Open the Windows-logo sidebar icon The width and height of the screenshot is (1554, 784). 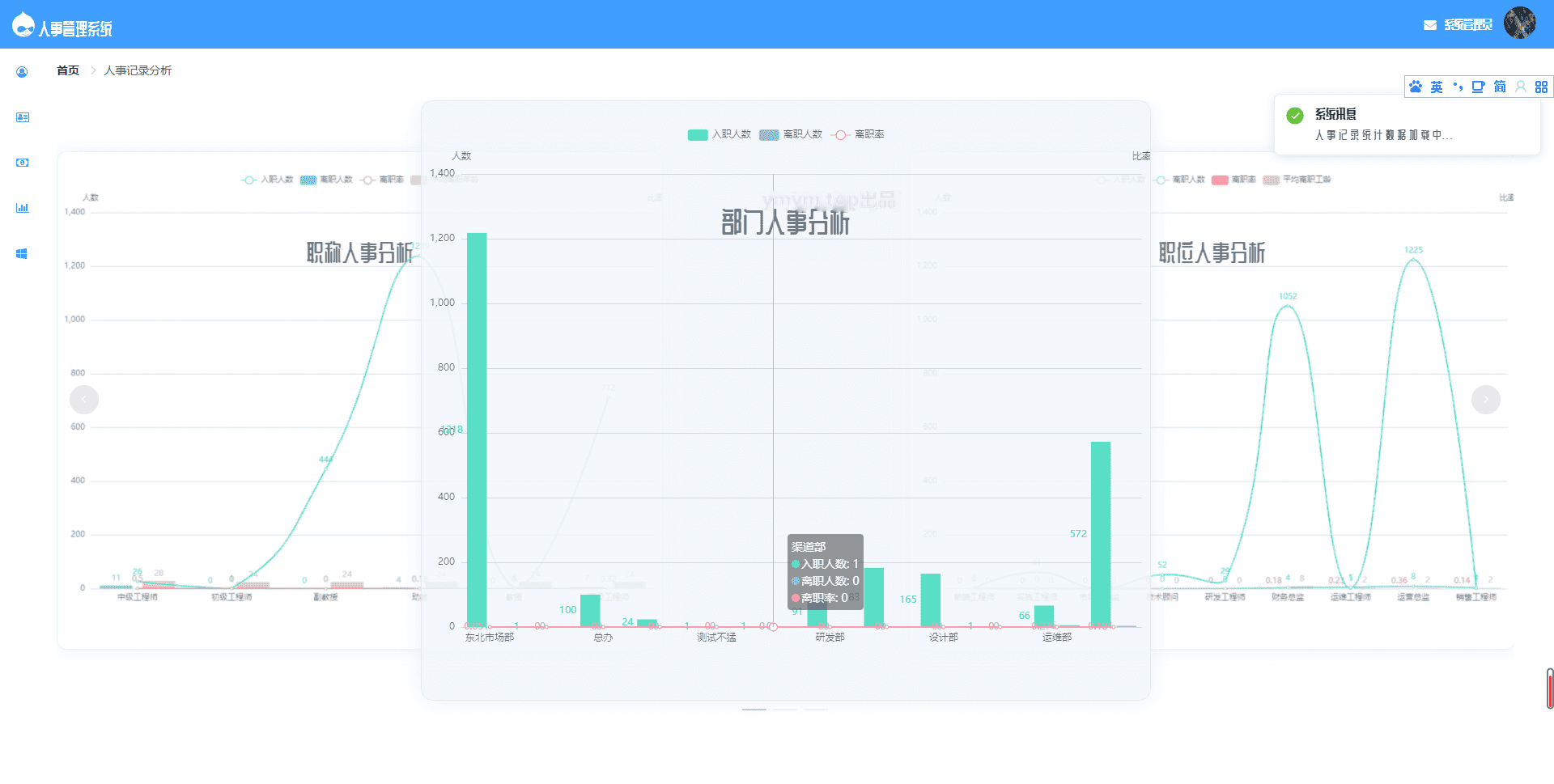pyautogui.click(x=22, y=253)
